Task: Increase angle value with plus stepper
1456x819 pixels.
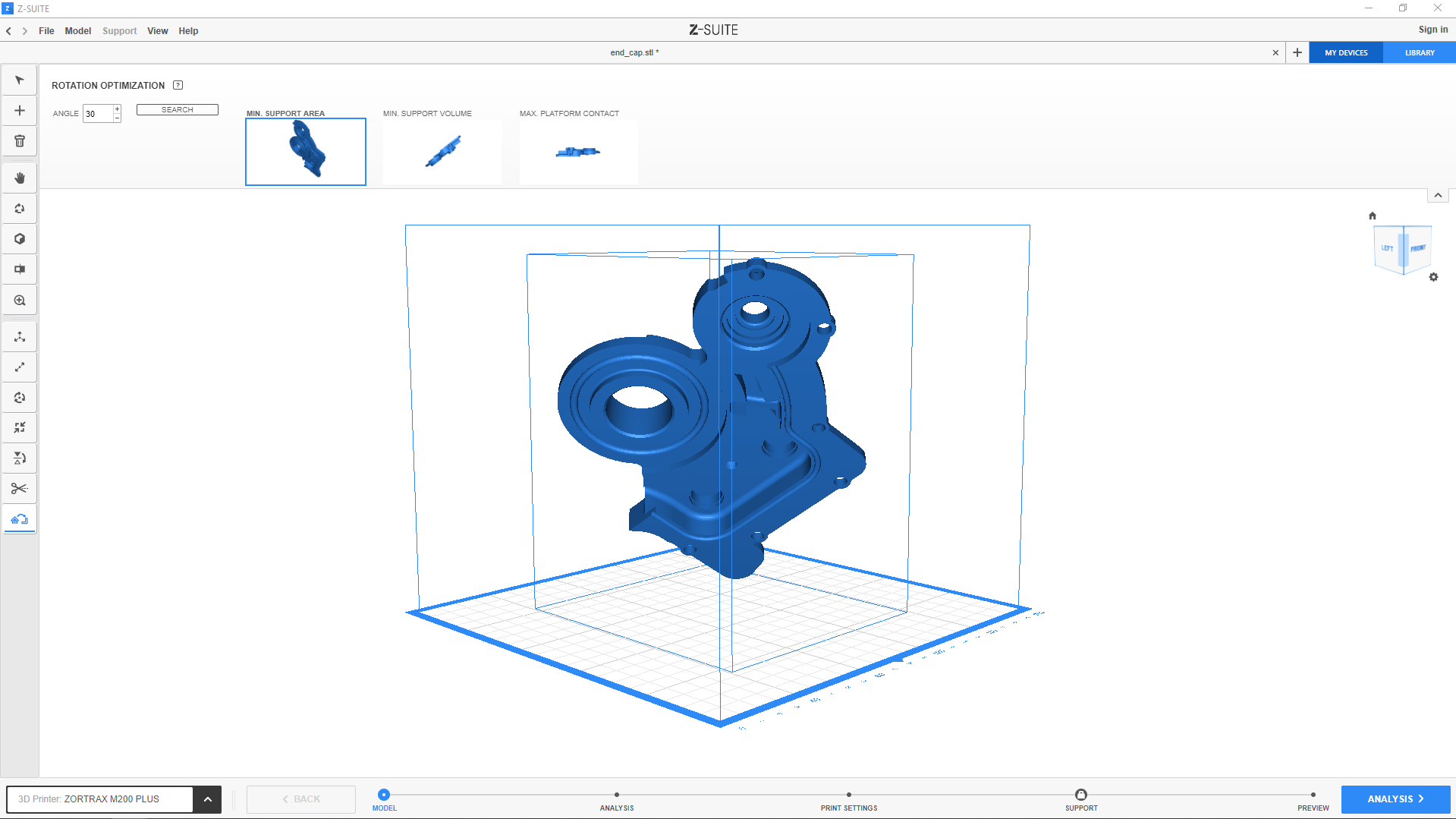Action: (x=117, y=109)
